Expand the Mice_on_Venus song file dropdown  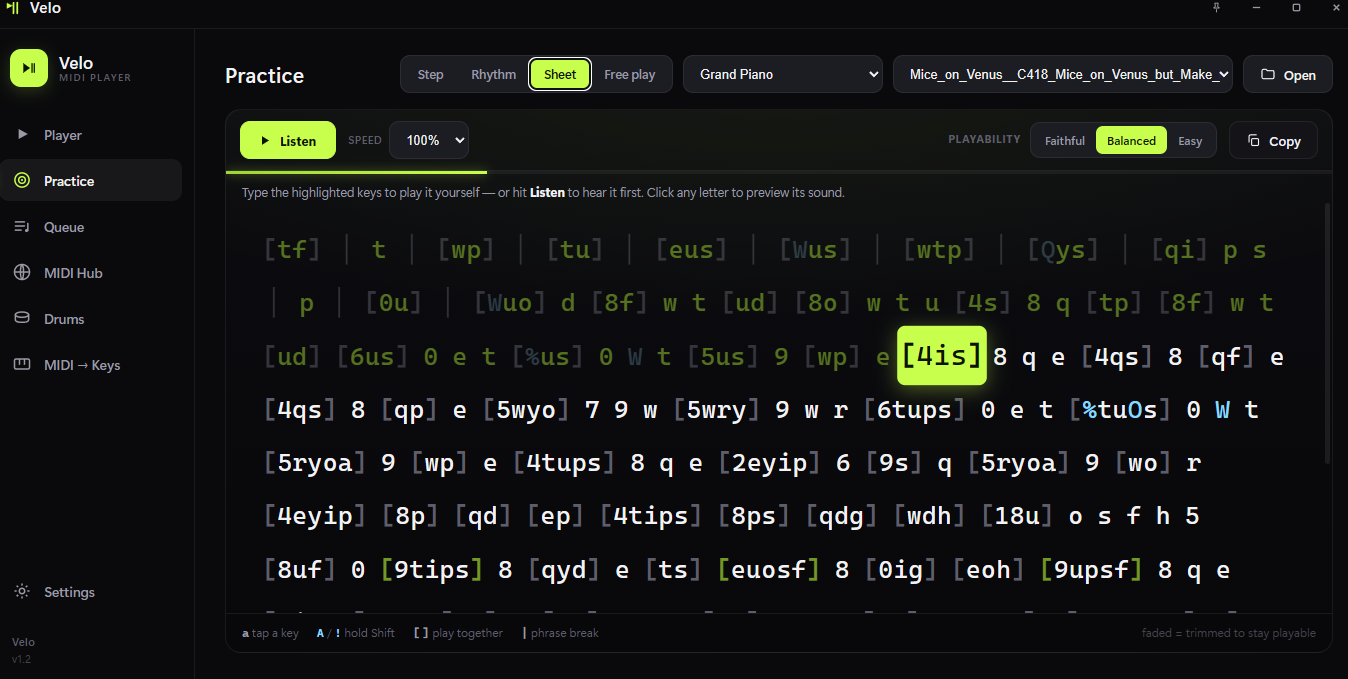pyautogui.click(x=1063, y=74)
